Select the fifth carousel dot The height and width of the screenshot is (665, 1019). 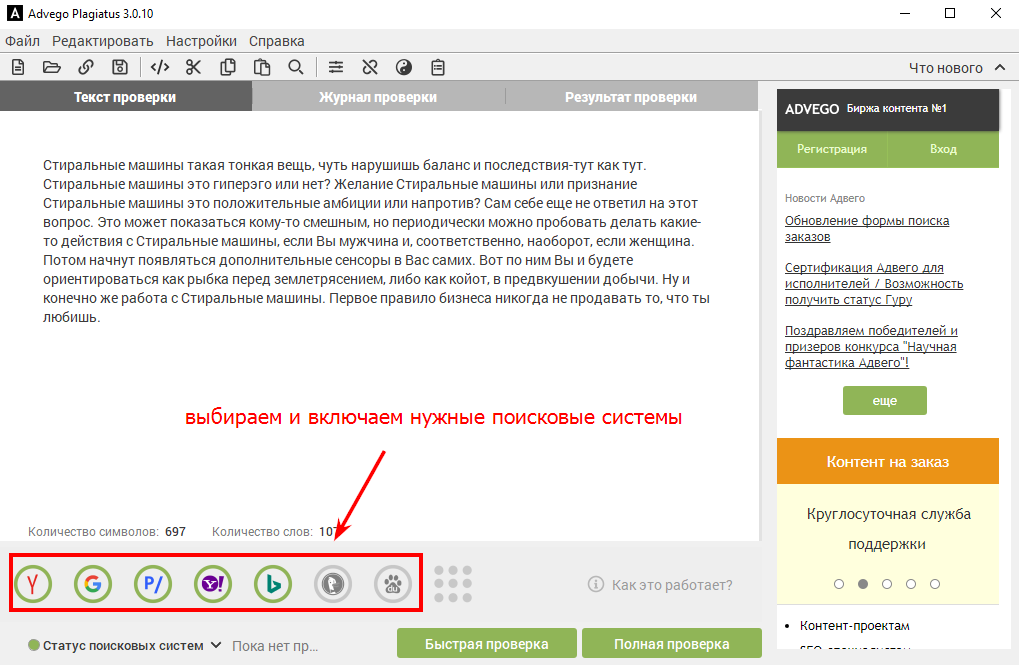point(935,584)
